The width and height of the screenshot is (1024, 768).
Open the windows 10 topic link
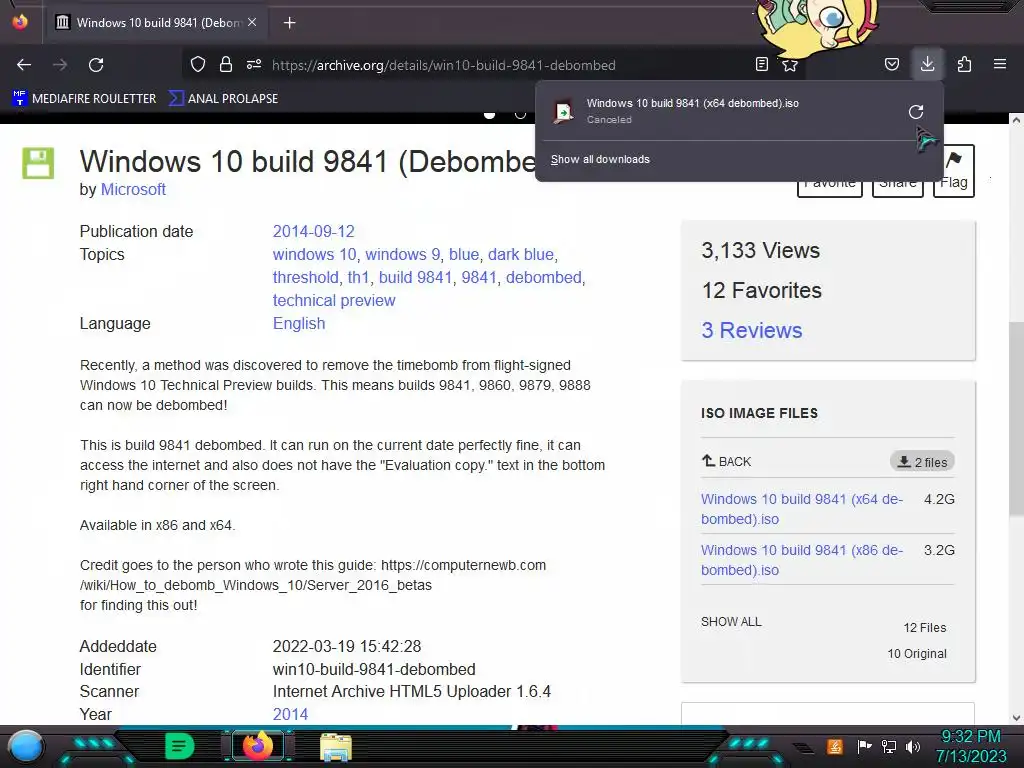315,254
